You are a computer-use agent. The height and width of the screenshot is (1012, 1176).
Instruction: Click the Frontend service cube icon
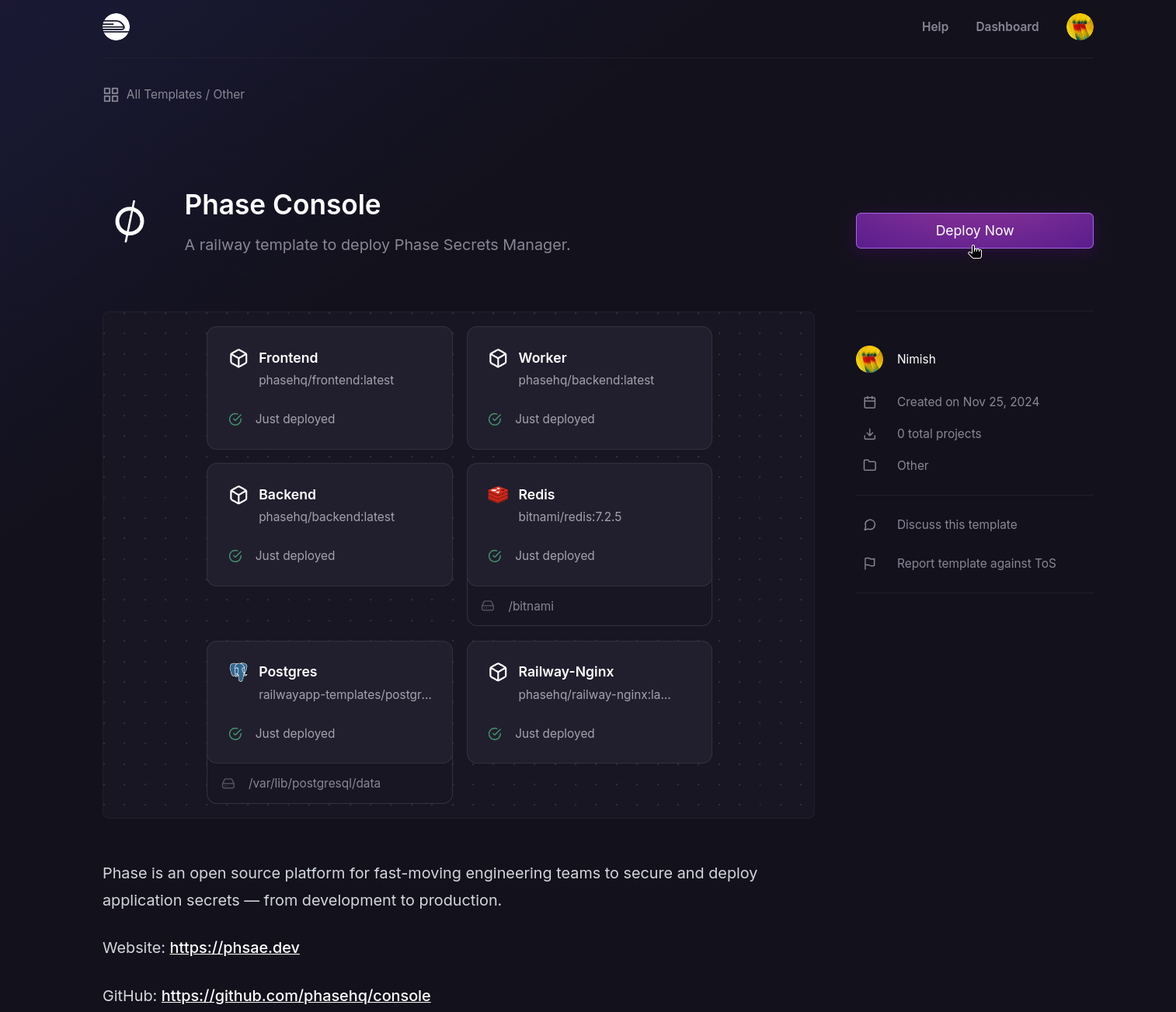(238, 358)
